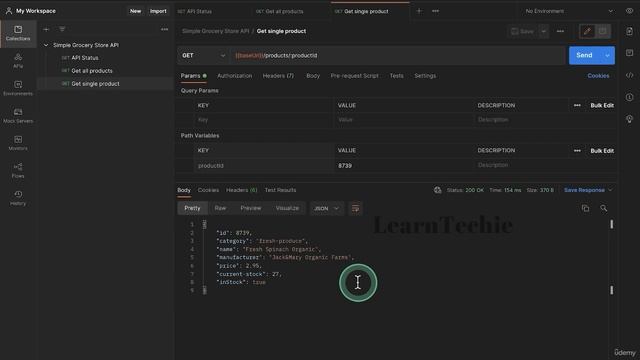The height and width of the screenshot is (360, 640).
Task: Switch to the Tests tab
Action: point(396,76)
